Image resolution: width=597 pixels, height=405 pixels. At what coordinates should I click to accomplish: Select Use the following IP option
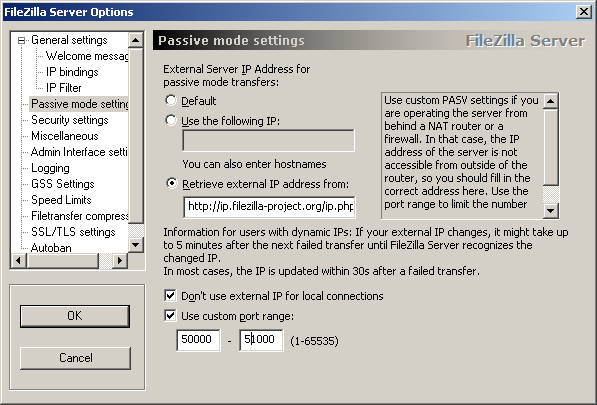click(x=171, y=121)
